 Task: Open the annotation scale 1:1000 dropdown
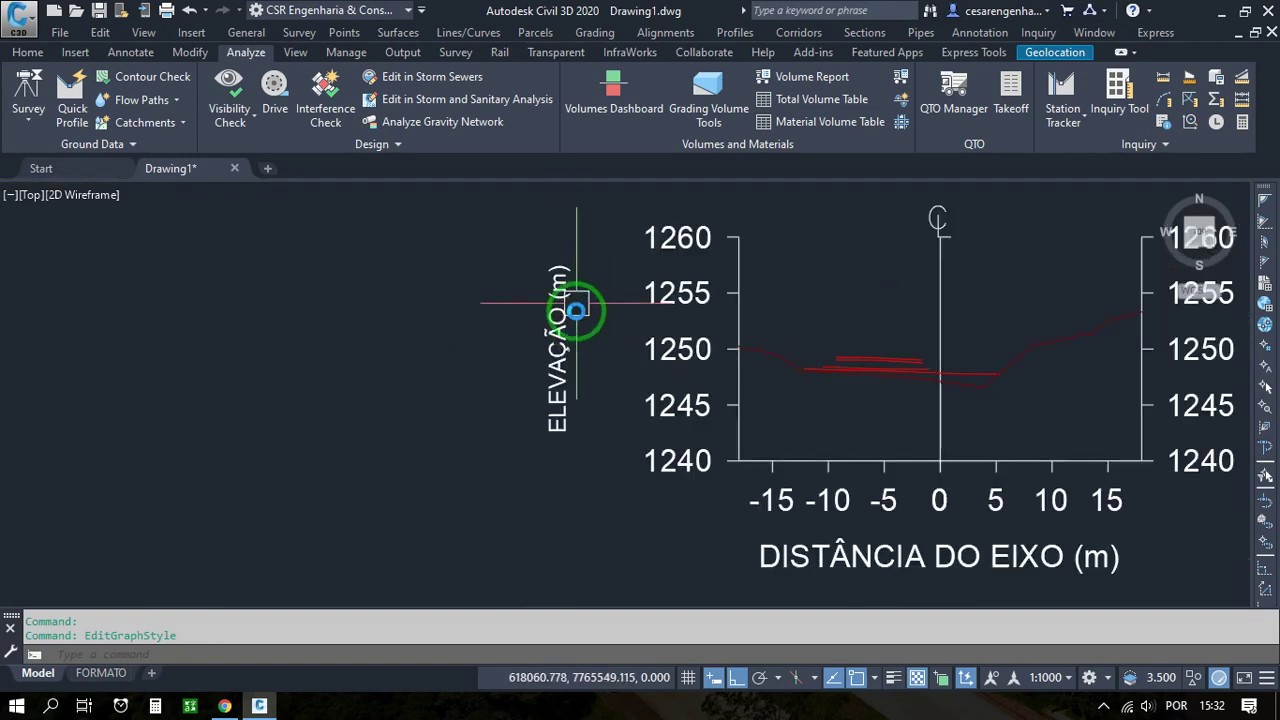1051,678
